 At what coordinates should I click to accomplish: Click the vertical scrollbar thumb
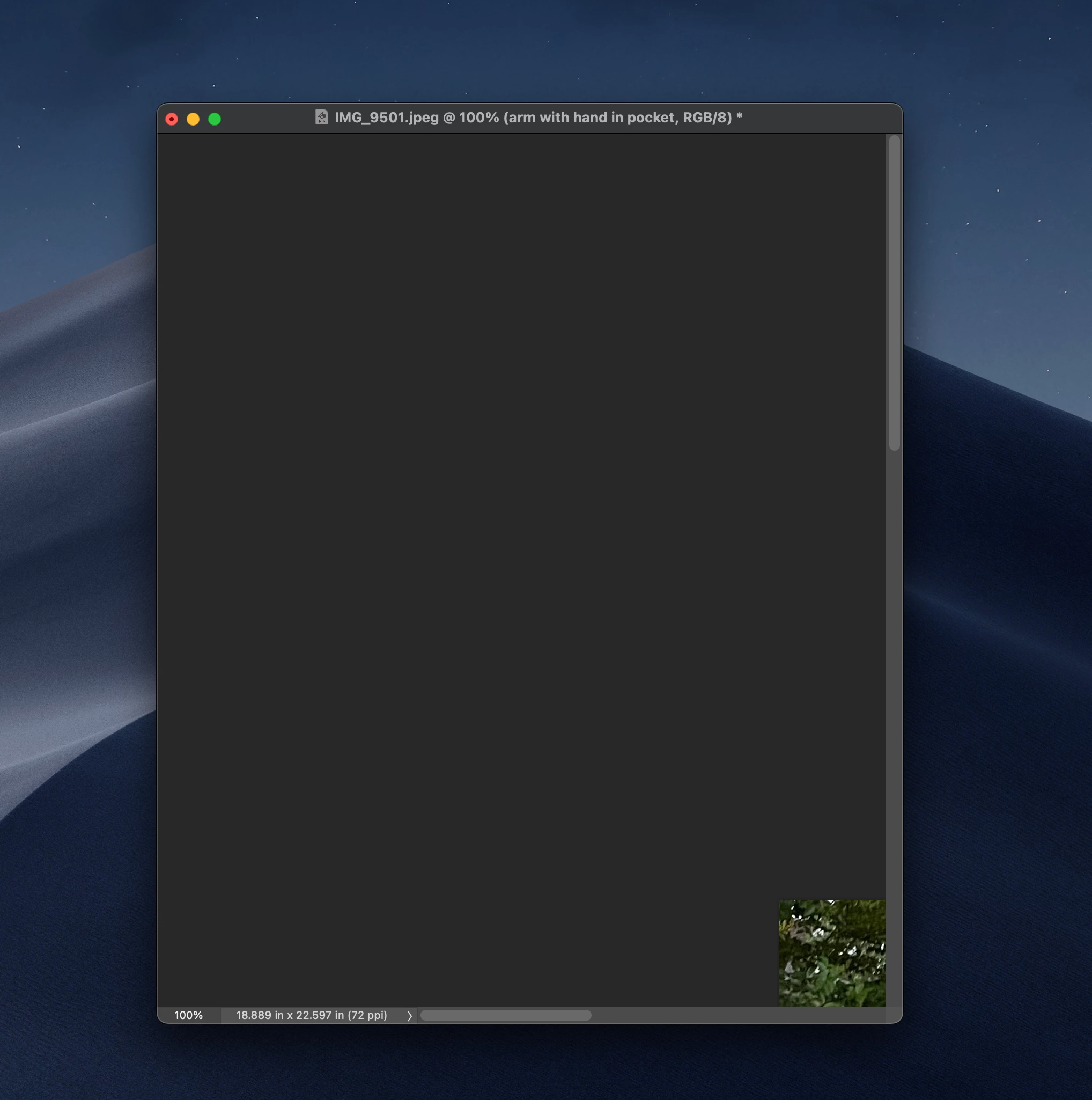894,293
